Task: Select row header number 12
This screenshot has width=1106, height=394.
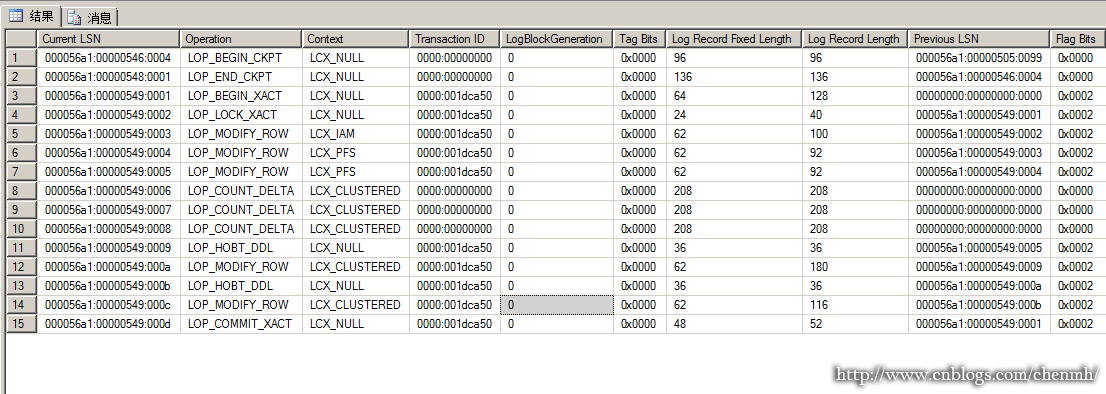Action: click(x=21, y=267)
